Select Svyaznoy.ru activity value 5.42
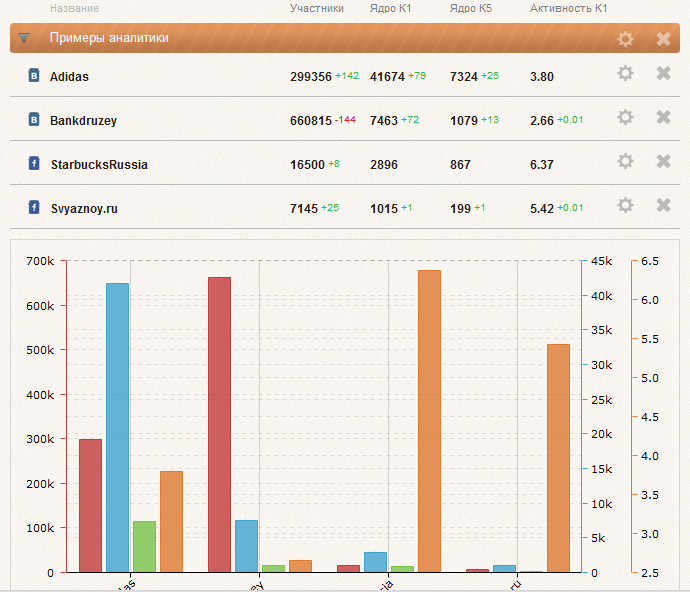Image resolution: width=690 pixels, height=592 pixels. (542, 209)
